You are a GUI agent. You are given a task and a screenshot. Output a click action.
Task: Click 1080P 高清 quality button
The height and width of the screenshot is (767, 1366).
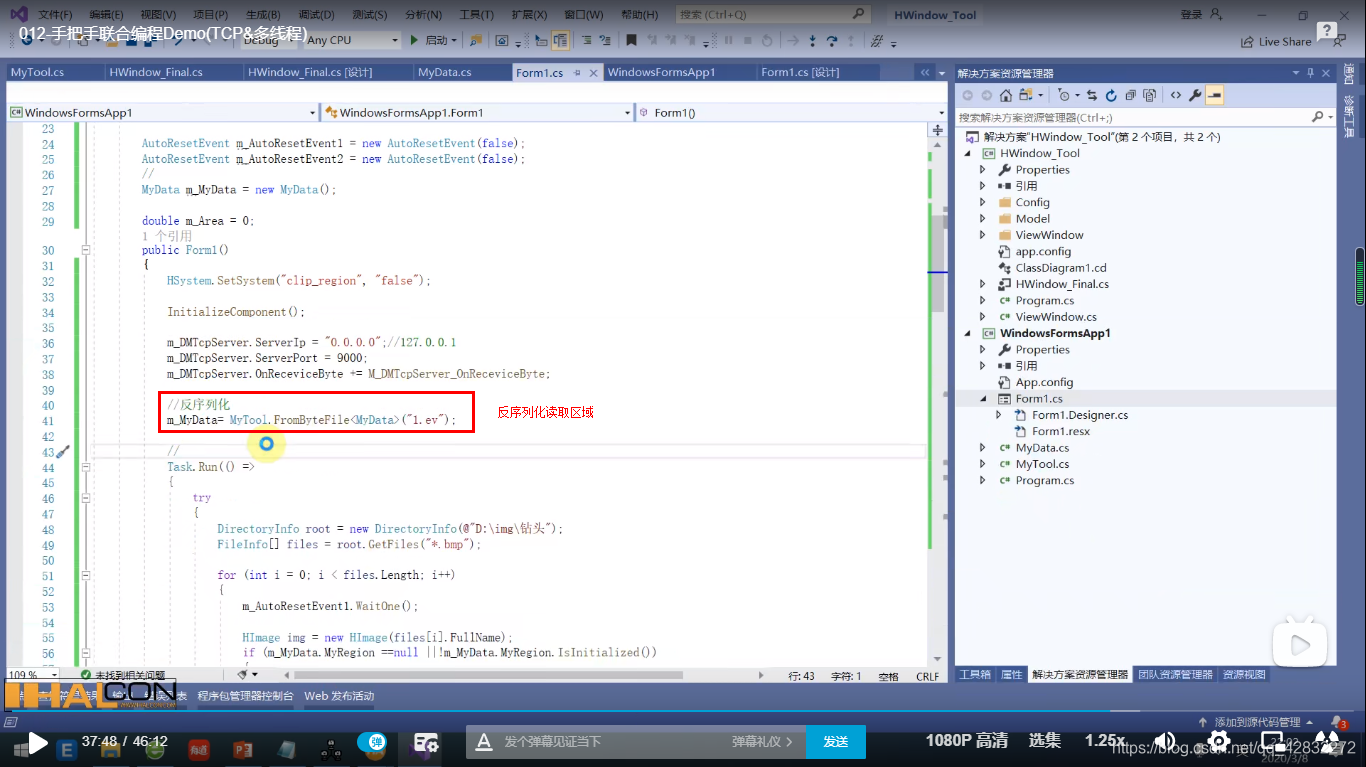967,740
